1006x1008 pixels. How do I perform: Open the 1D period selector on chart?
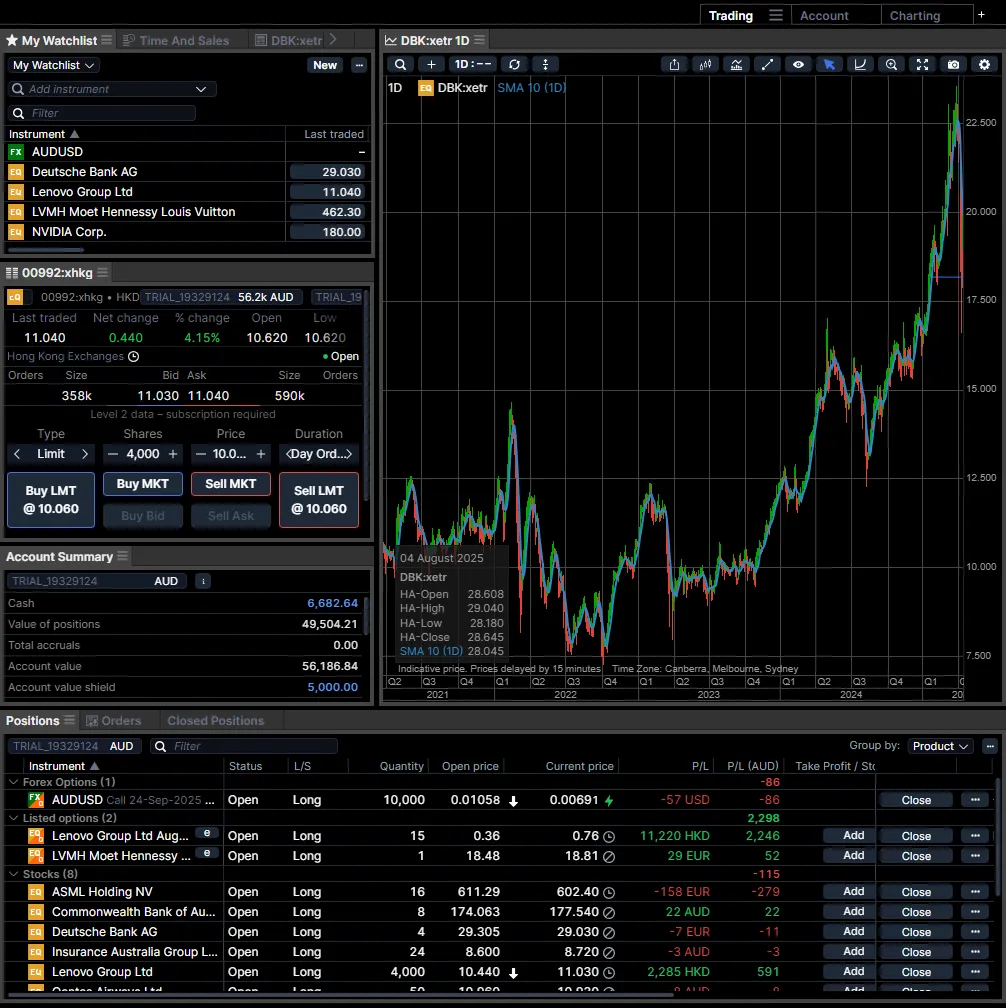coord(472,64)
